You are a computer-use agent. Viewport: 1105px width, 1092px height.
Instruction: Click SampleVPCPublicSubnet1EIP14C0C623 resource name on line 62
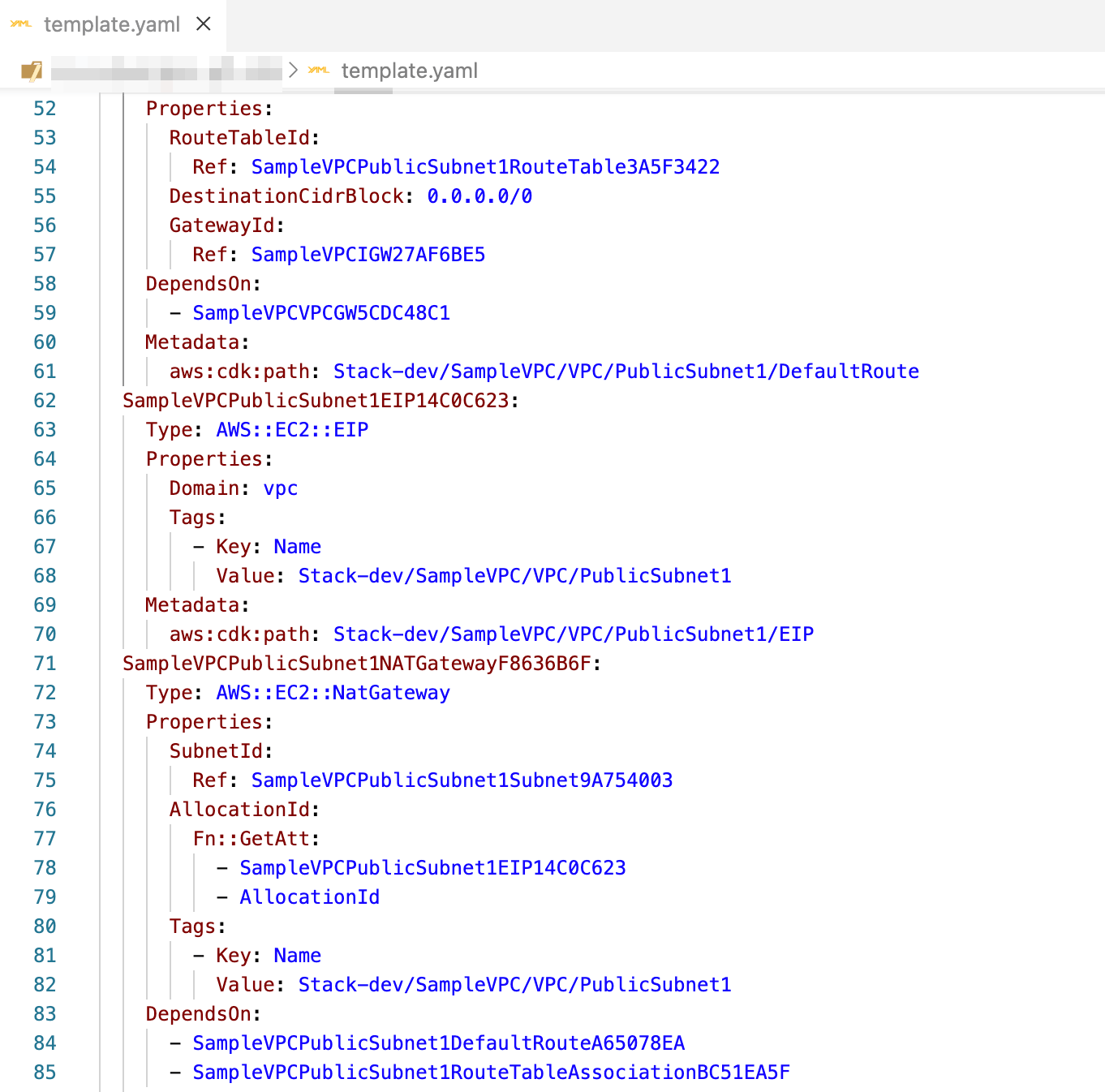point(316,401)
